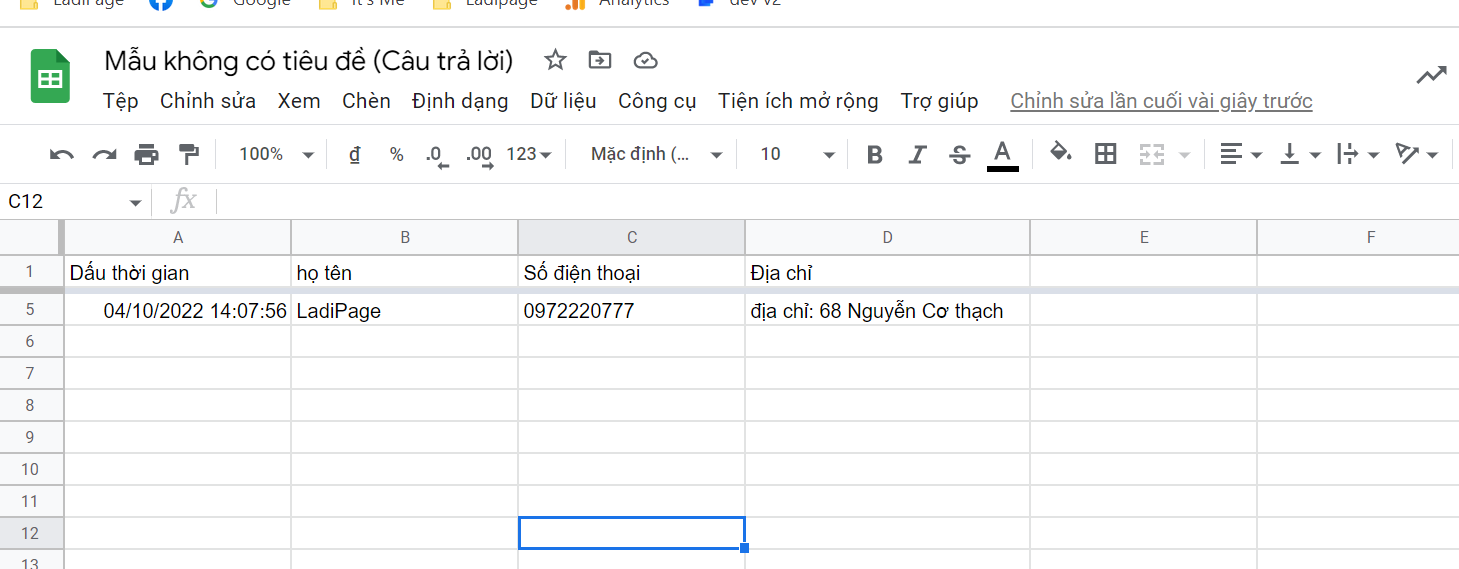Star this spreadsheet document
1459x569 pixels.
click(x=555, y=61)
